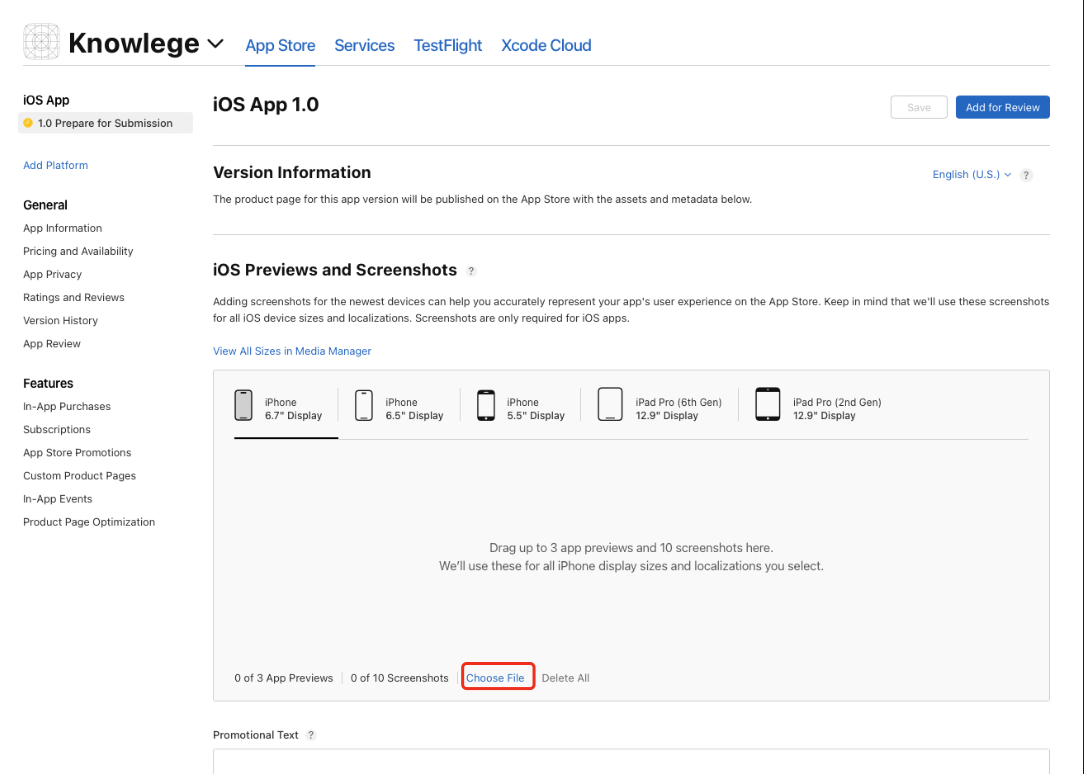Open Custom Product Pages
The image size is (1084, 774).
pyautogui.click(x=80, y=475)
